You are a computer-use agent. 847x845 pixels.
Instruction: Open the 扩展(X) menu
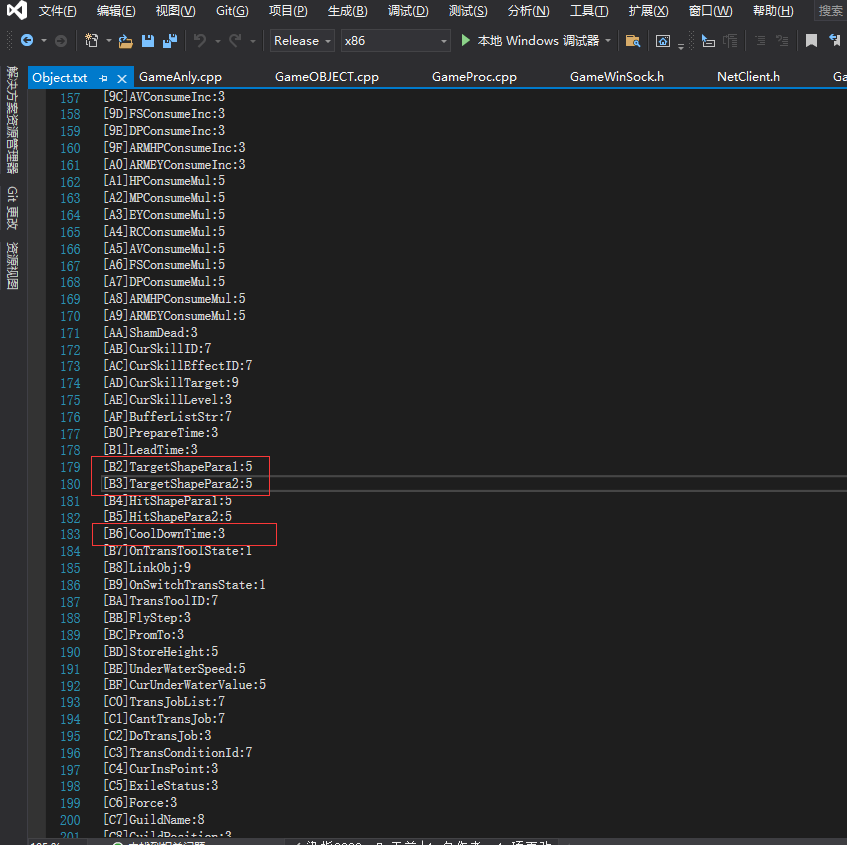(648, 11)
